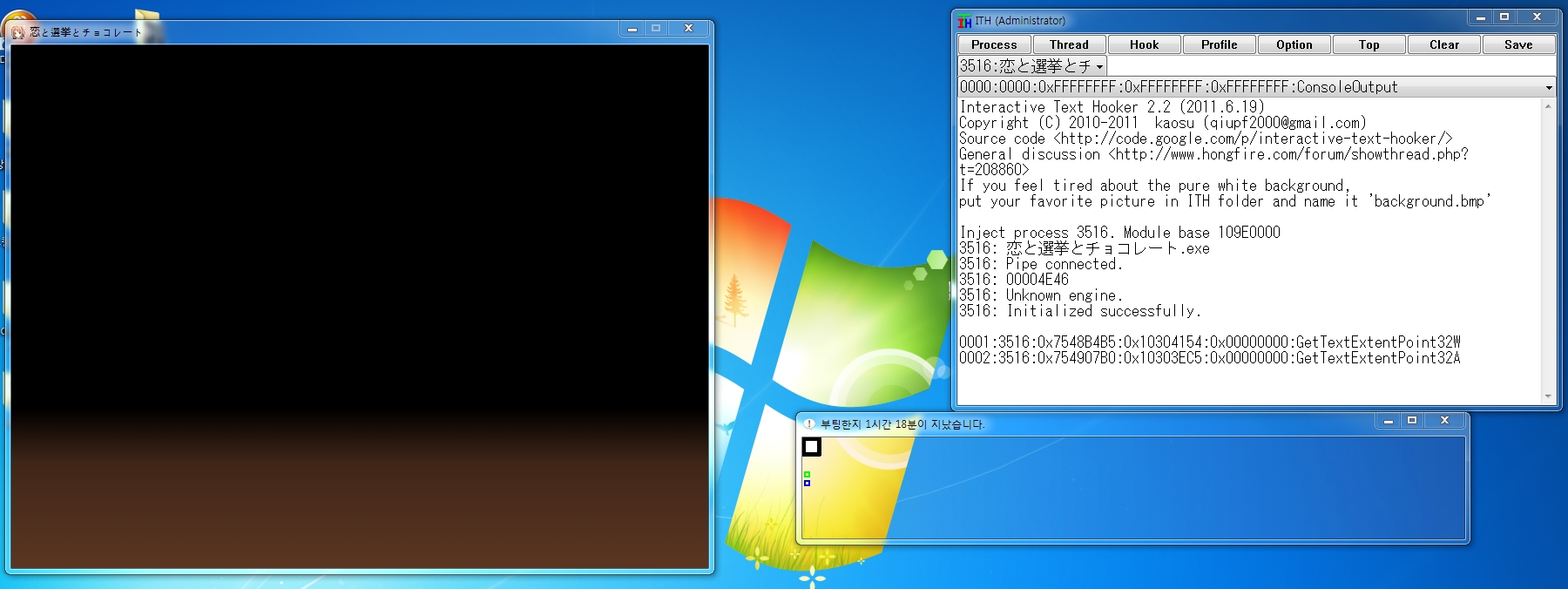Click the black square icon in overlay window
This screenshot has width=1568, height=589.
click(811, 447)
